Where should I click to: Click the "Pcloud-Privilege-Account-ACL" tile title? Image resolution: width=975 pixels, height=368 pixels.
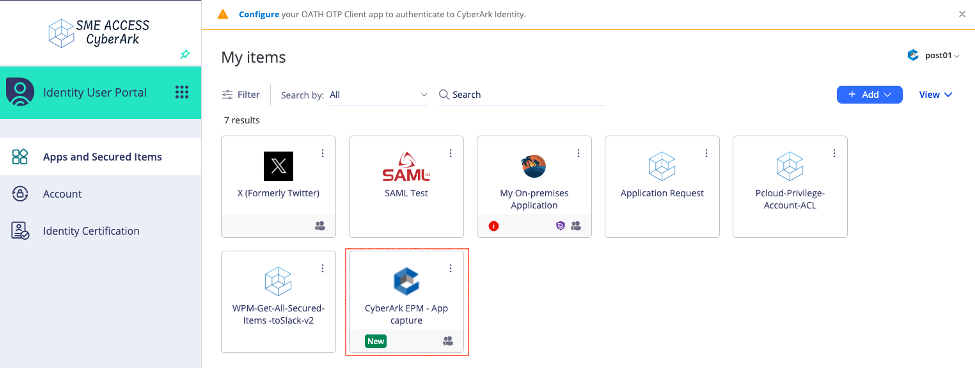click(790, 199)
